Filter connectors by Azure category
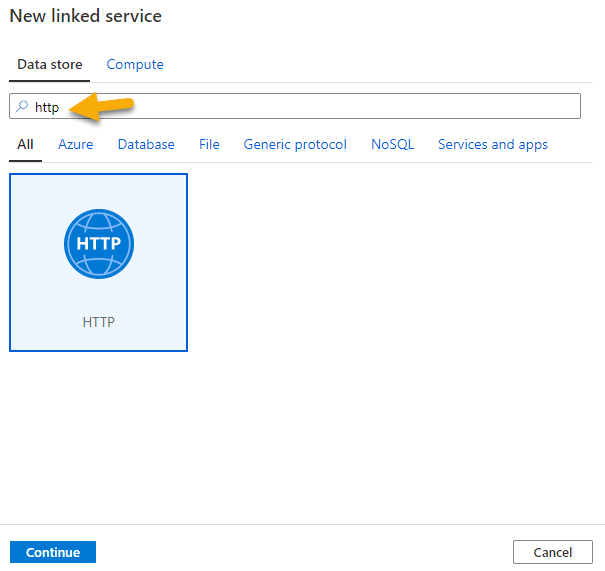 click(75, 144)
